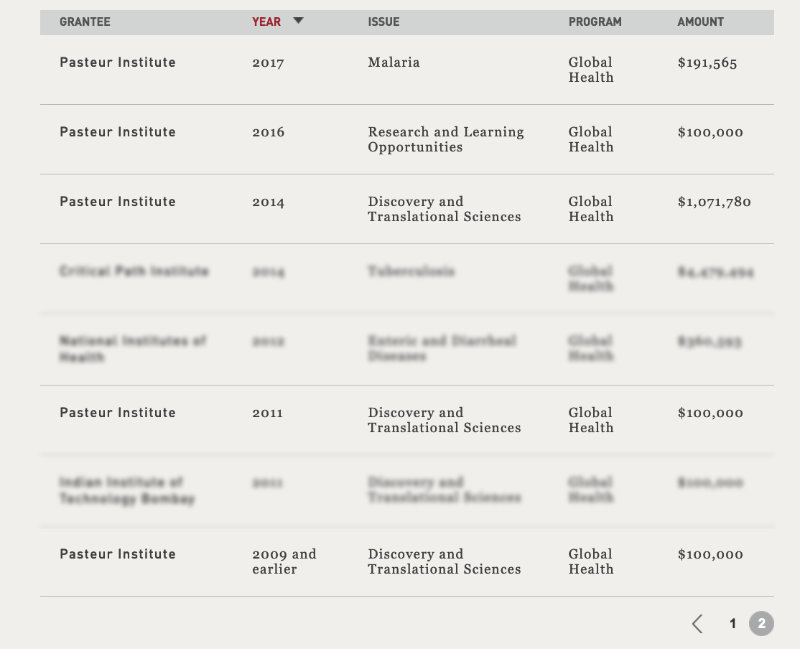Click the $100,000 amount in 2009 row

point(710,555)
